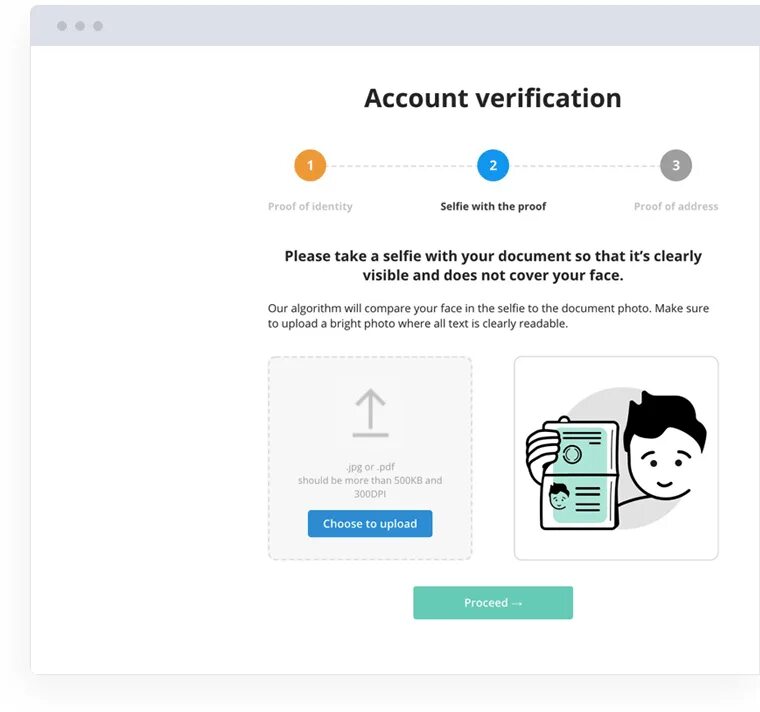
Task: Click the dashed progress line between steps 2 and 3
Action: coord(585,166)
